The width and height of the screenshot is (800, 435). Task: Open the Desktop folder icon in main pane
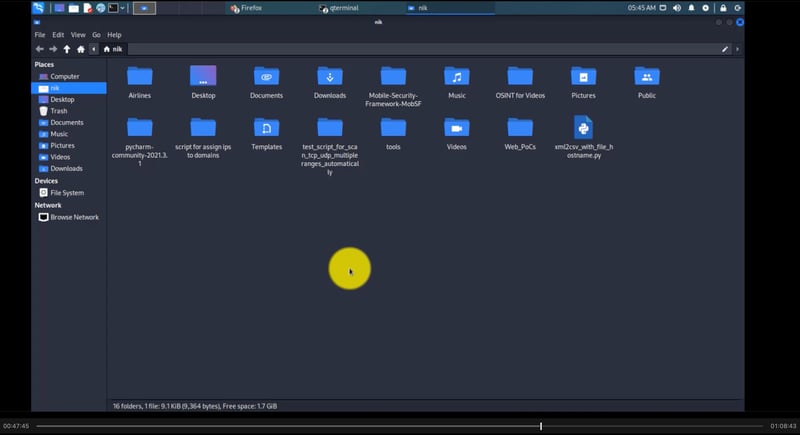(203, 82)
